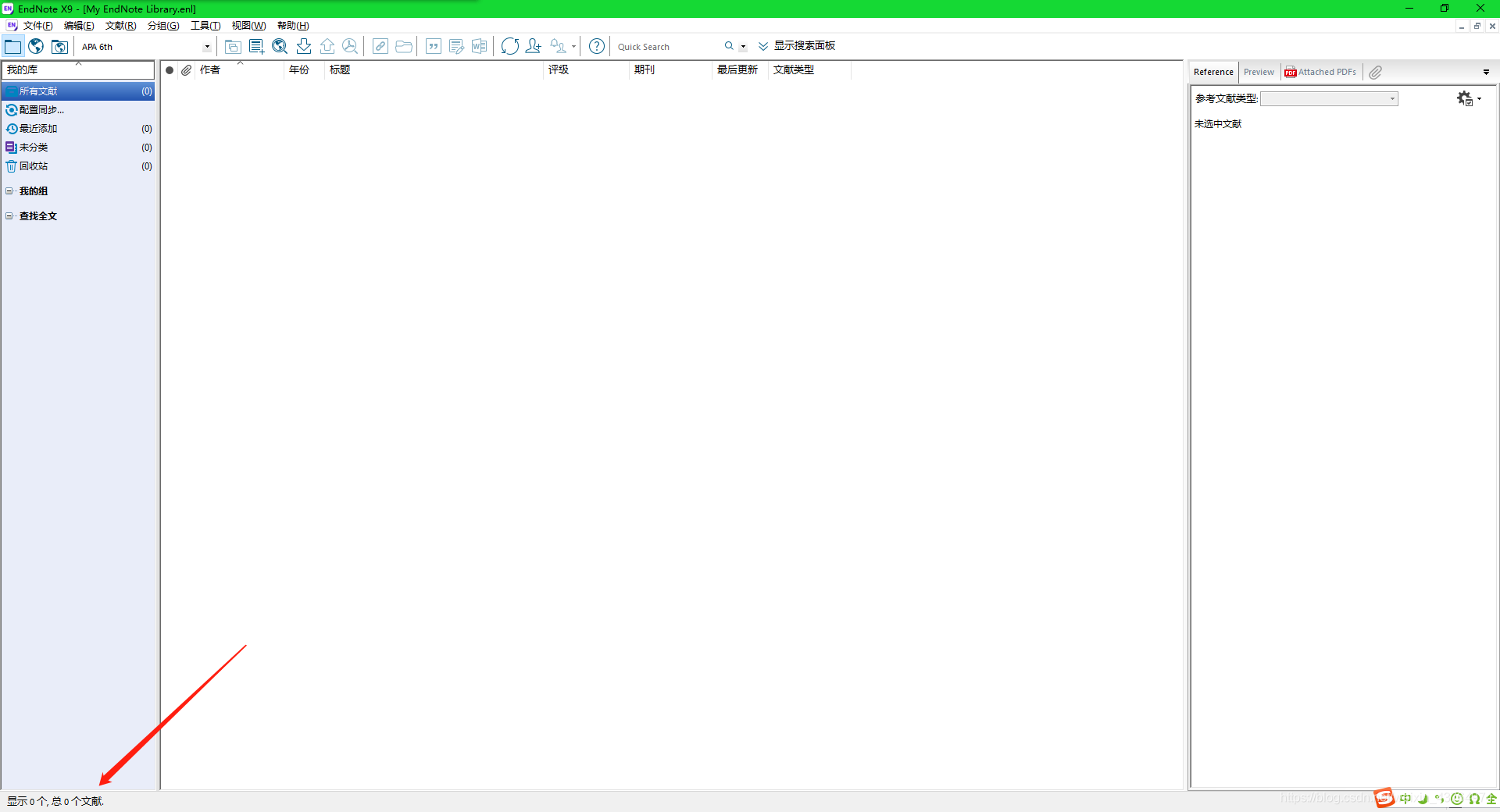Viewport: 1500px width, 812px height.
Task: Select 最近添加 group
Action: pyautogui.click(x=78, y=129)
